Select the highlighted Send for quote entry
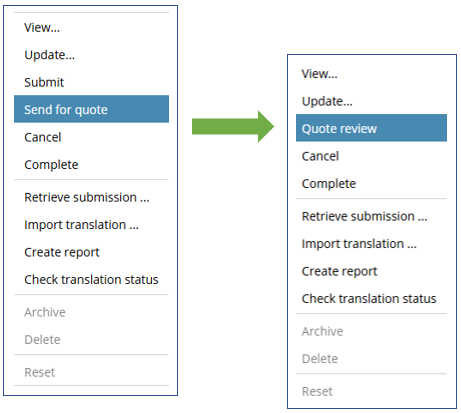Viewport: 461px width, 413px height. pos(91,109)
